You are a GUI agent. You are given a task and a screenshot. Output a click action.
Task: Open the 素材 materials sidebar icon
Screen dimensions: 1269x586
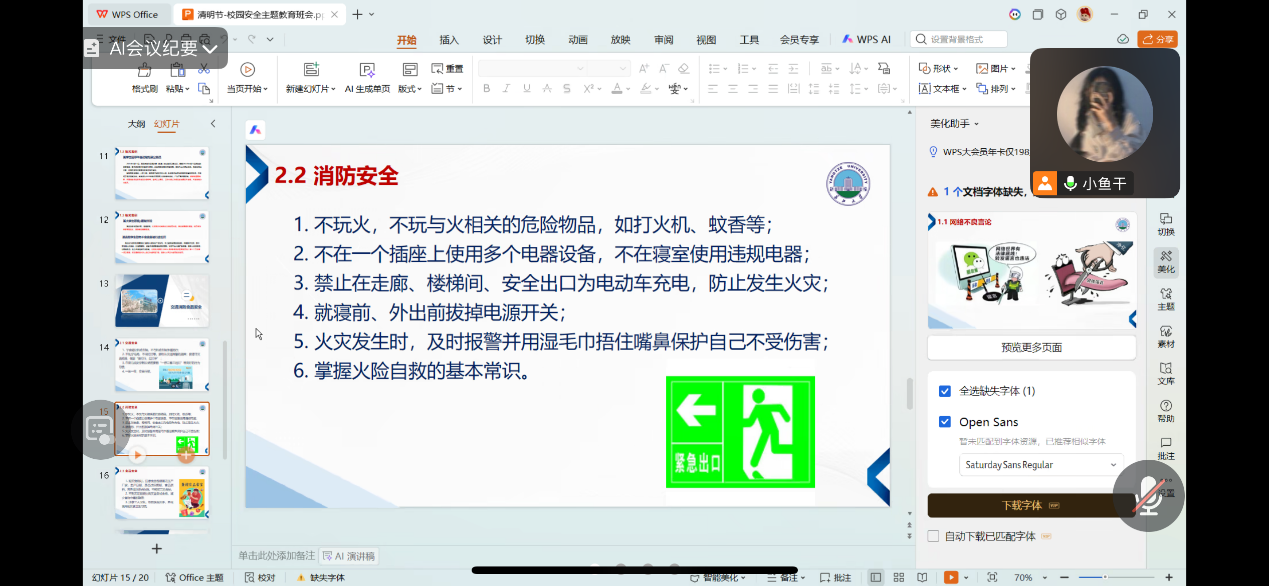[x=1165, y=336]
